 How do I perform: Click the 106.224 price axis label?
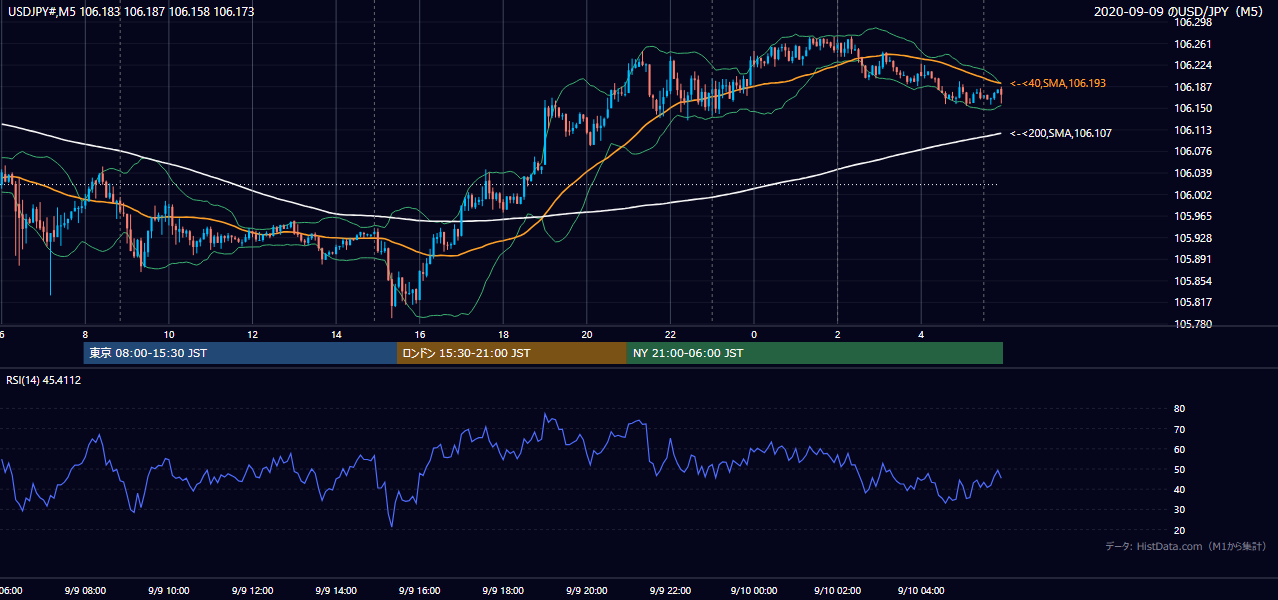1193,65
